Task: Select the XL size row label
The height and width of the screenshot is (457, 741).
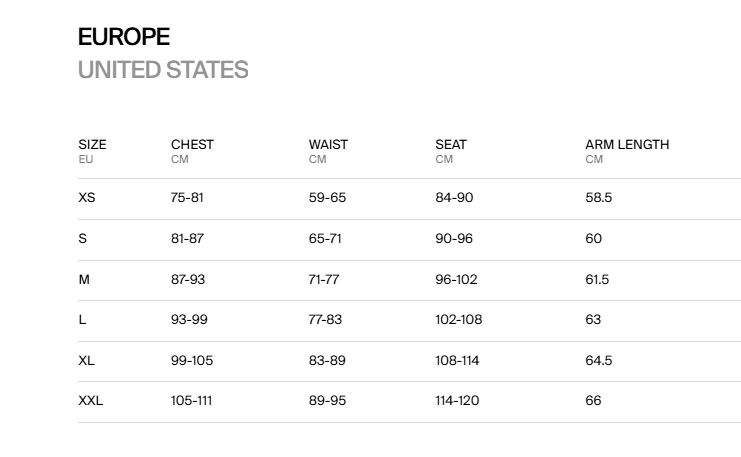Action: click(86, 361)
